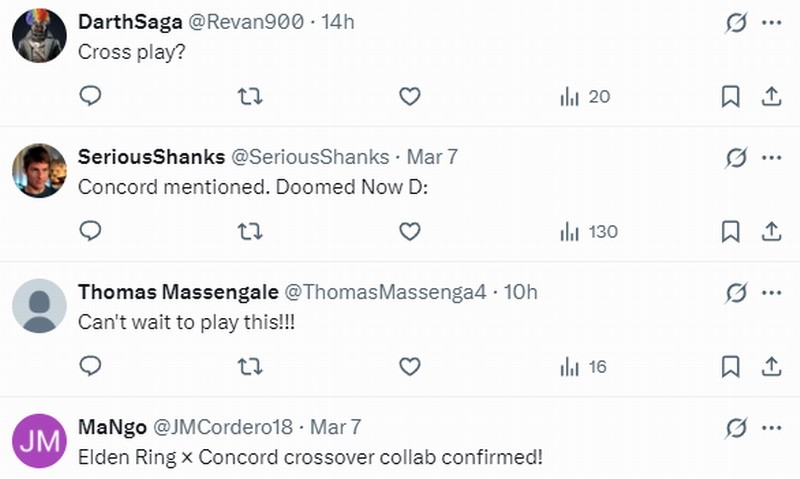View the 130 views on SeriousShanks' tweet
Image resolution: width=800 pixels, height=479 pixels.
(x=588, y=231)
